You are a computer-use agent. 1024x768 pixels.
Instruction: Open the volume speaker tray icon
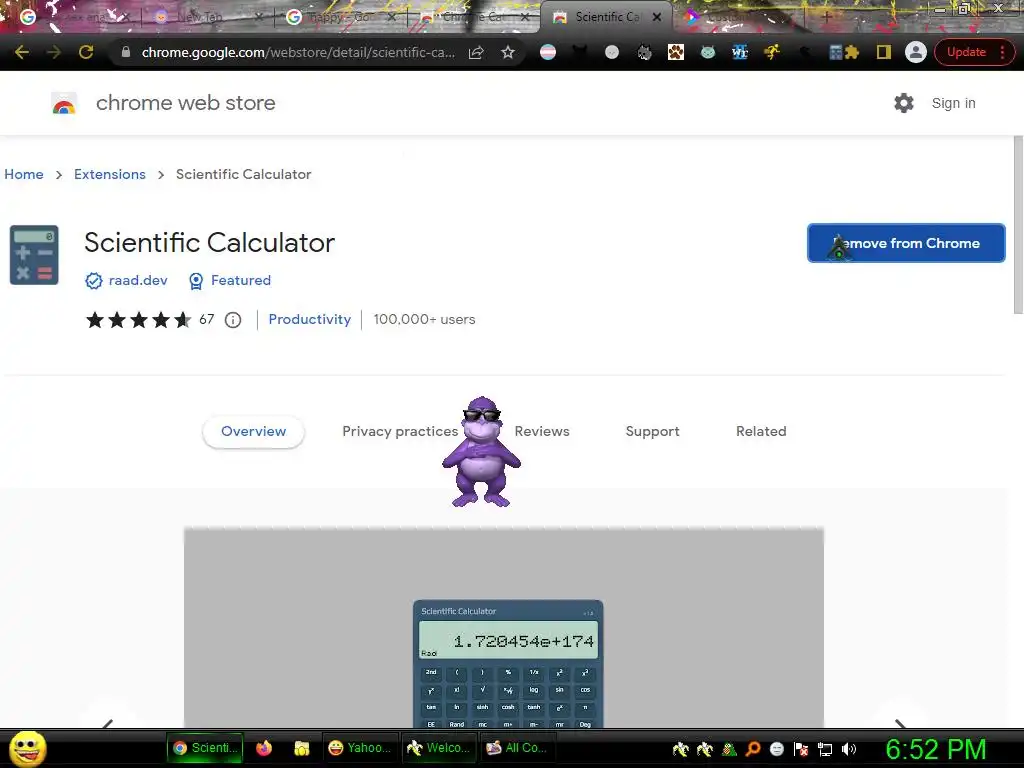point(849,749)
